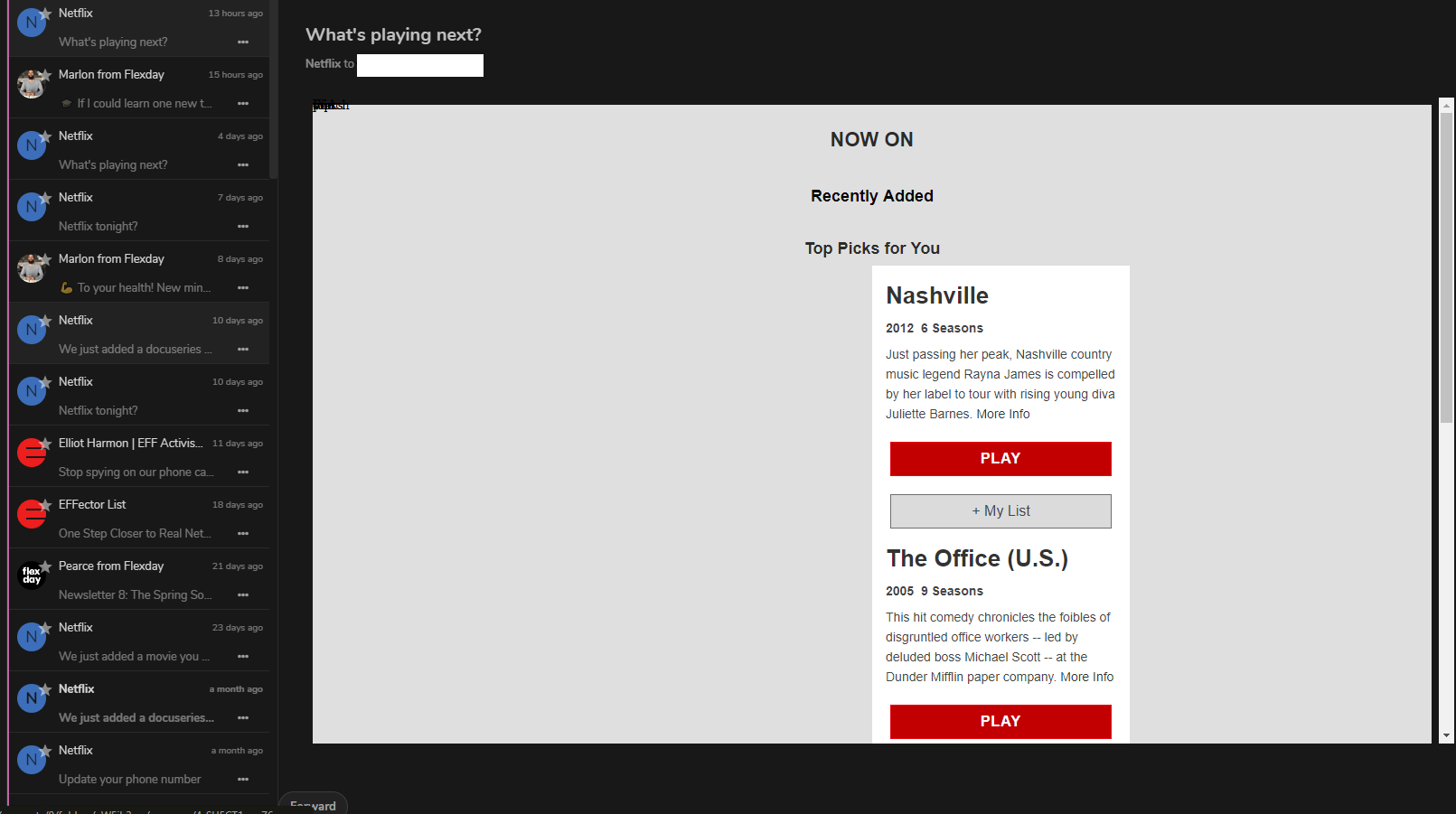Toggle star on 13 hours ago Netflix email
The height and width of the screenshot is (814, 1456).
pyautogui.click(x=45, y=13)
